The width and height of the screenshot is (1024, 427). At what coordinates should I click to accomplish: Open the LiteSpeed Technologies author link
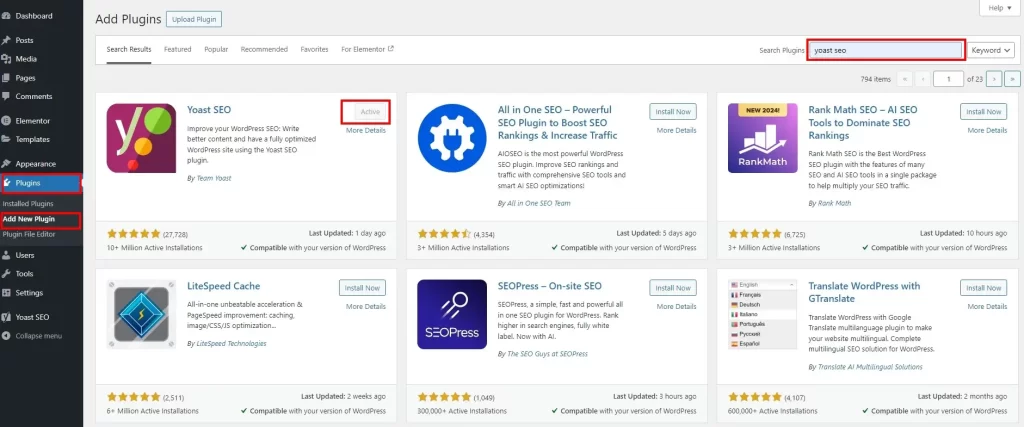[x=231, y=343]
